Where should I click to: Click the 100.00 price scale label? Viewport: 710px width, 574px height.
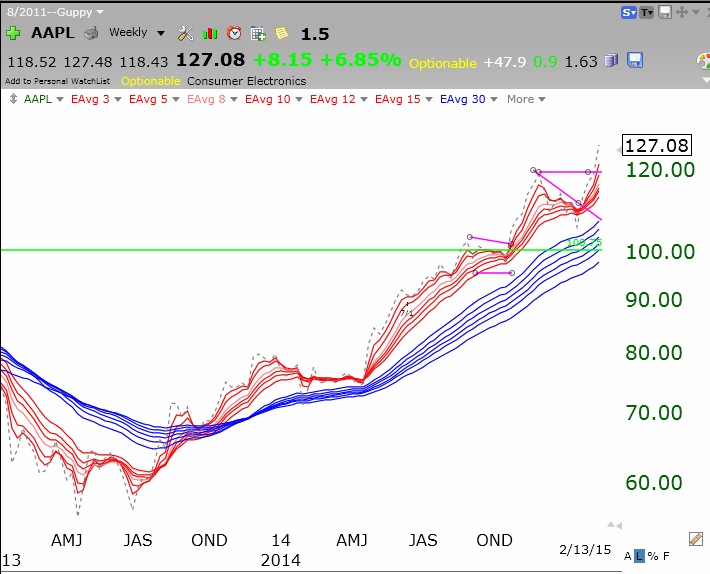660,252
